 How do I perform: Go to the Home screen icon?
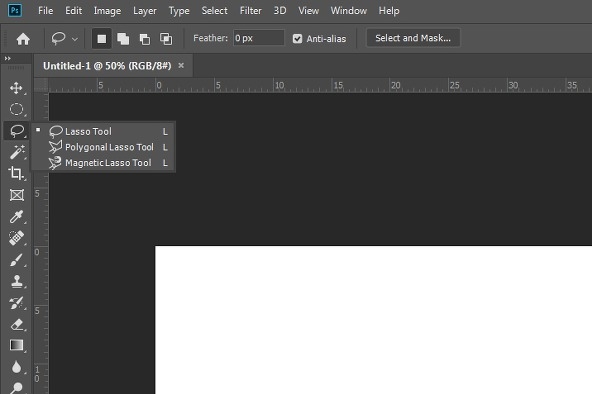click(23, 38)
